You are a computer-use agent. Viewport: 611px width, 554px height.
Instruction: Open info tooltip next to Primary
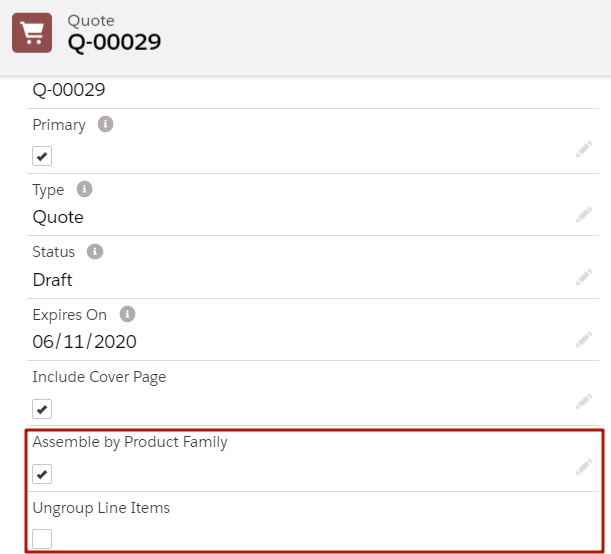[x=105, y=124]
